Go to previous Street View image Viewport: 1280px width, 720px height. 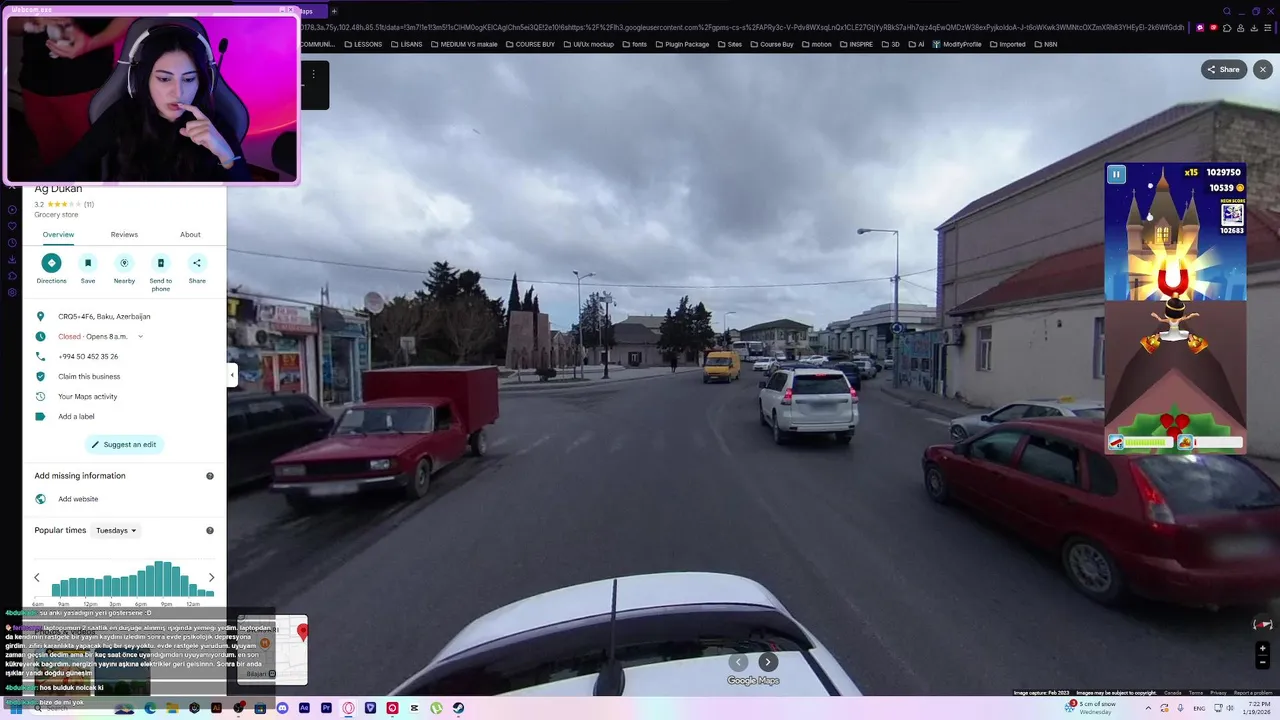click(738, 661)
